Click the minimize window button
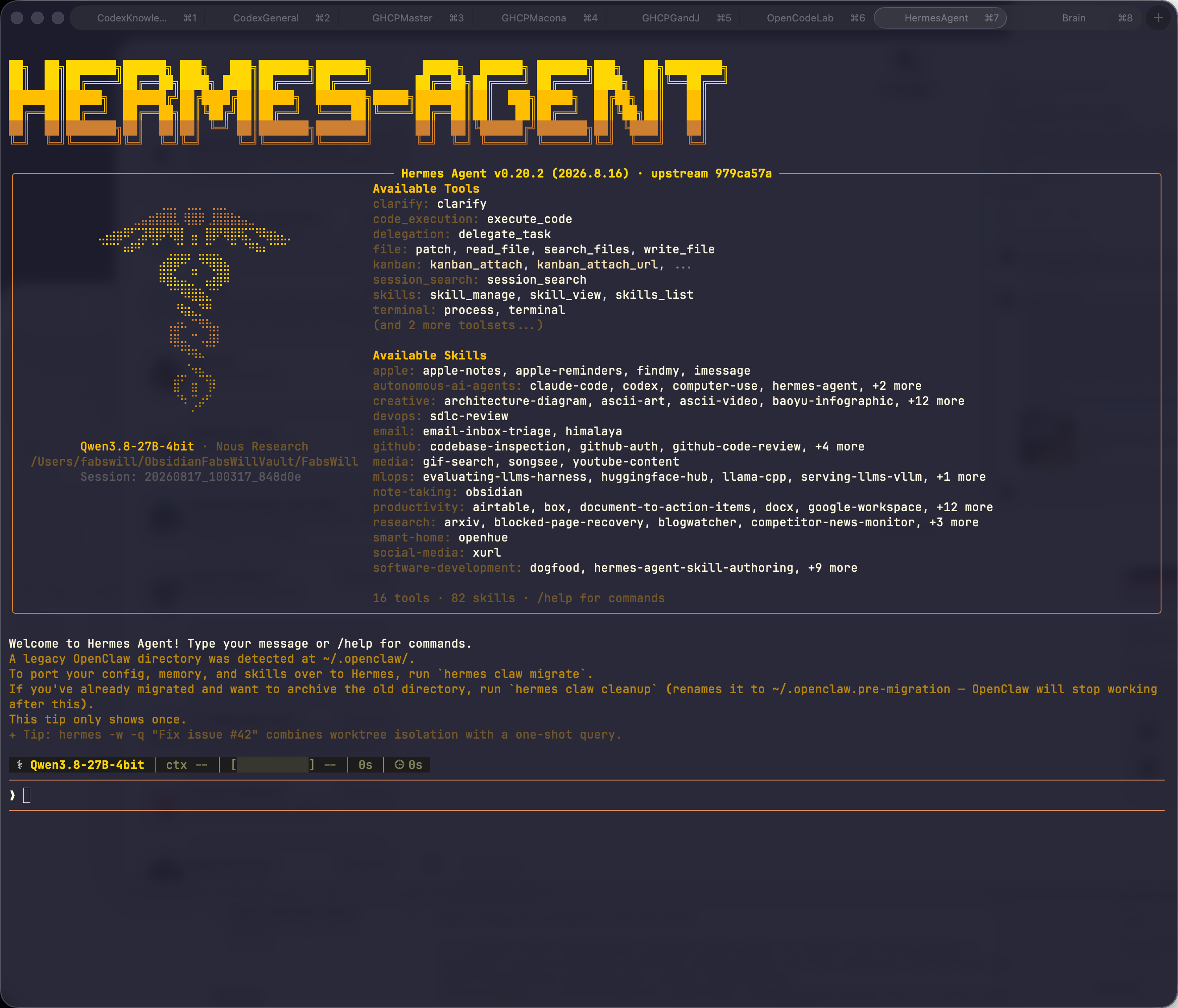The height and width of the screenshot is (1008, 1178). pyautogui.click(x=37, y=18)
